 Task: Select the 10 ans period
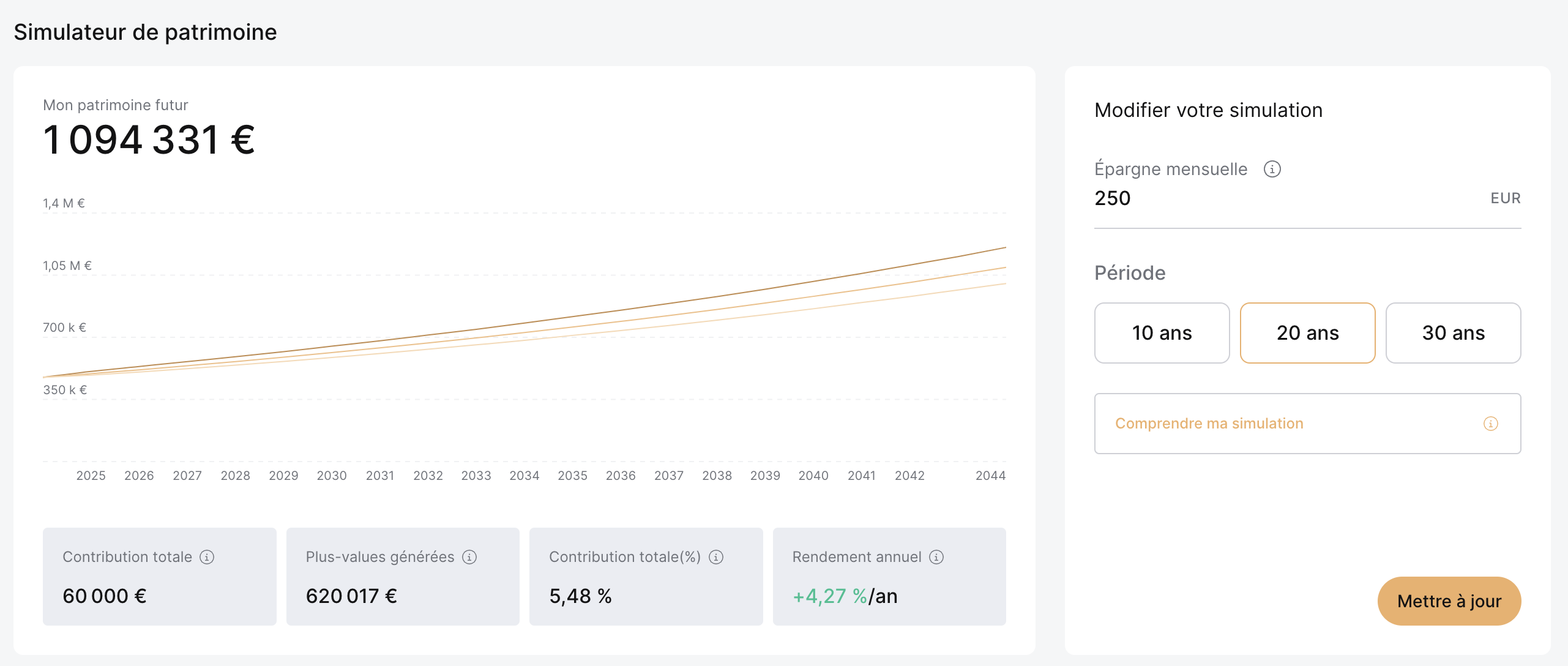coord(1162,333)
